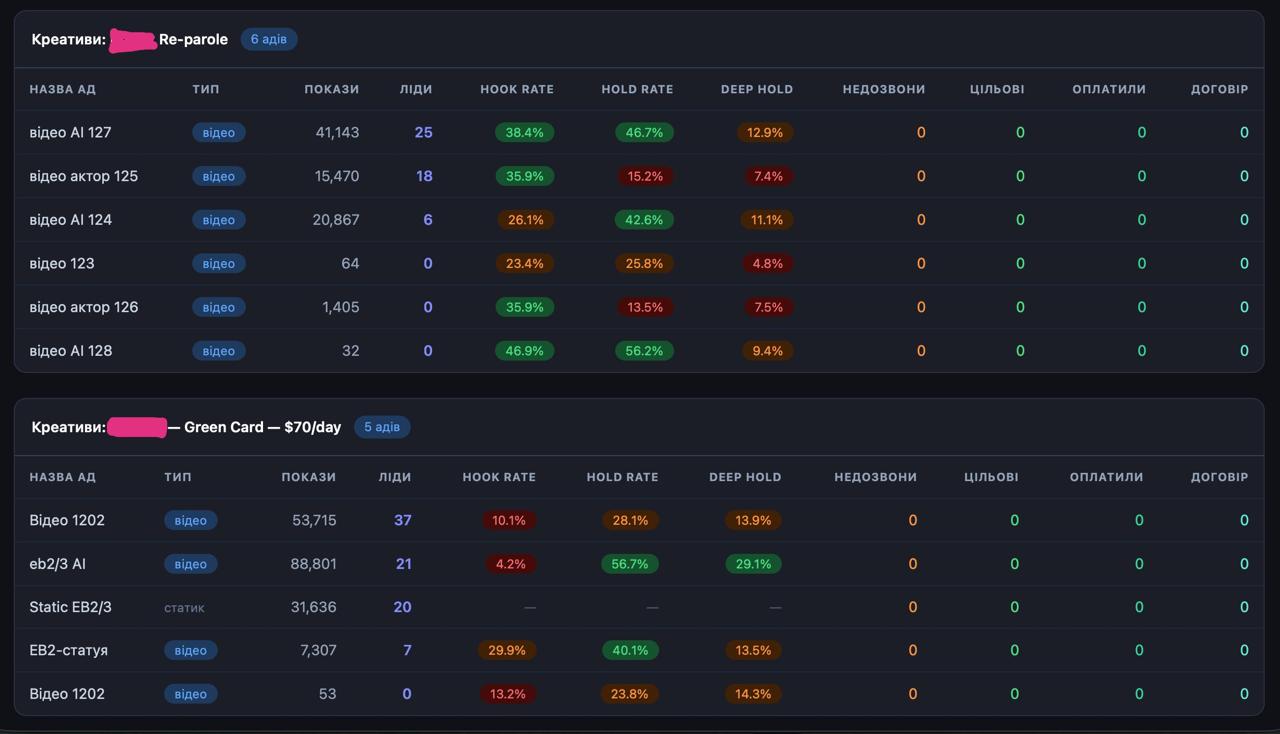This screenshot has height=734, width=1280.
Task: Click the 38.4% hook rate pill
Action: (525, 132)
